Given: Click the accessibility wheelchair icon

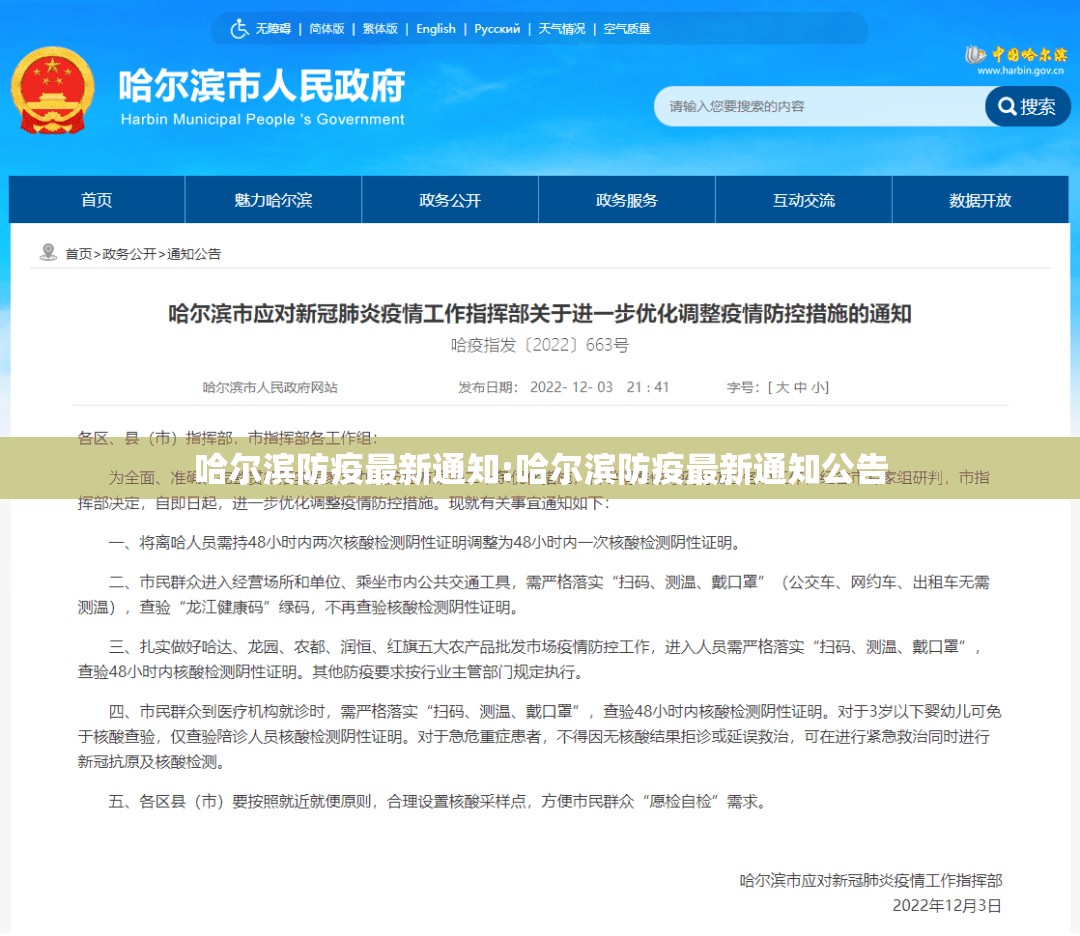Looking at the screenshot, I should (239, 29).
